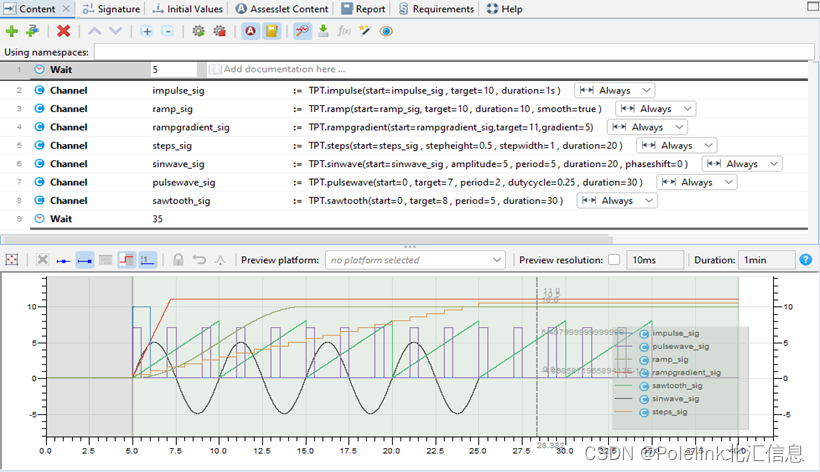
Task: Expand all steps with the plus icon
Action: [147, 31]
